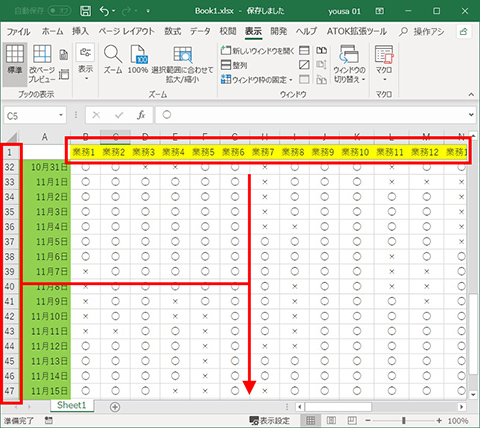Open the 改ページプレビュー page break preview

pyautogui.click(x=42, y=64)
